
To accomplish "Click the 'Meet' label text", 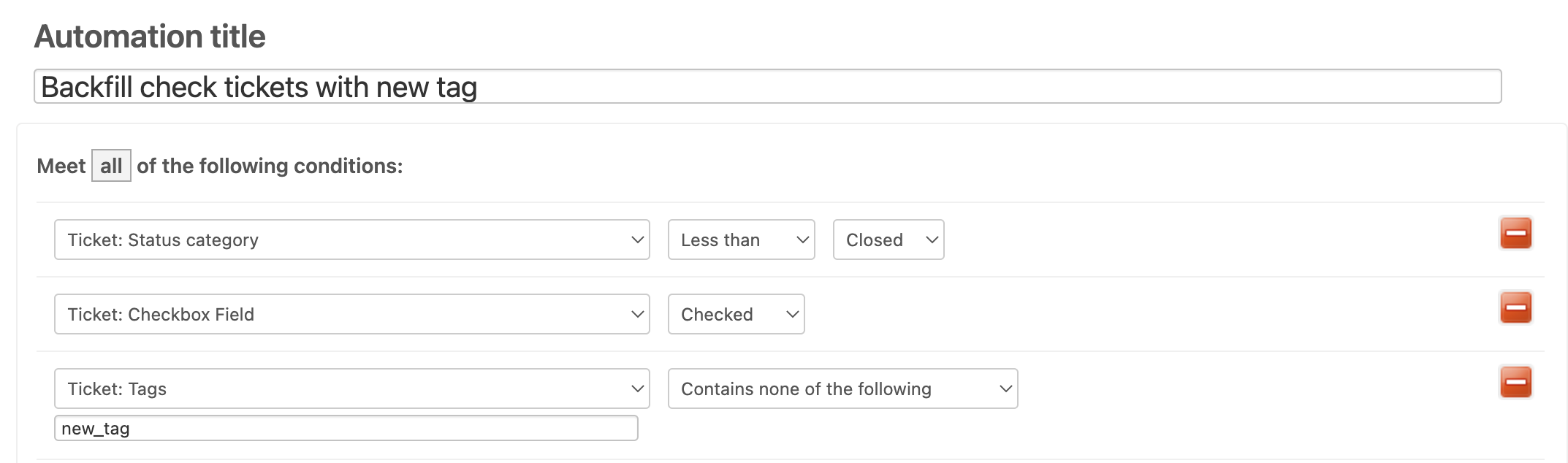I will pos(61,166).
